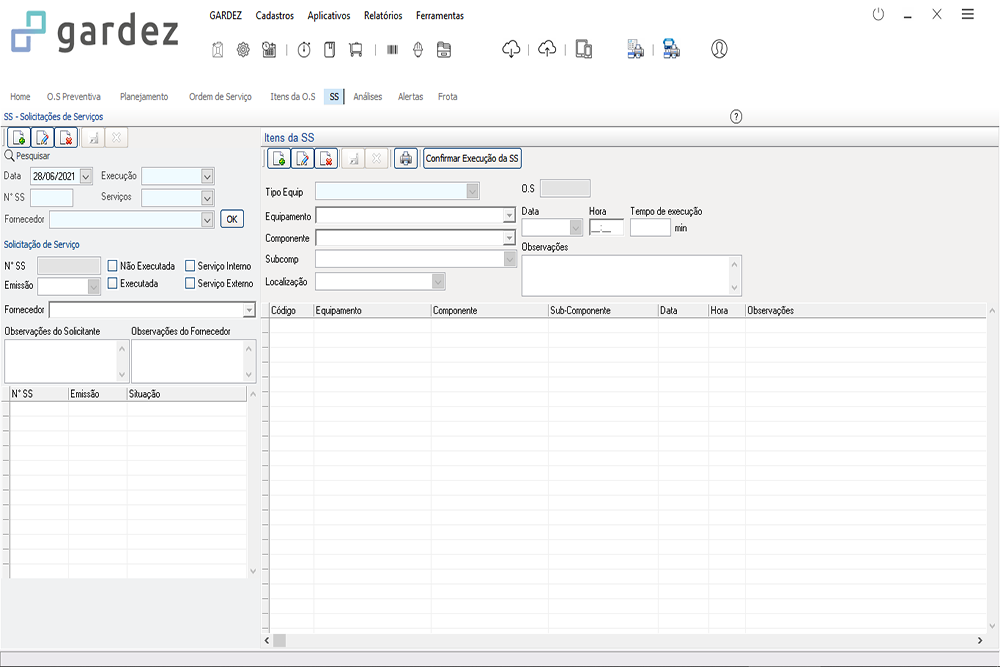This screenshot has height=667, width=1000.
Task: Enable the Serviço Externo checkbox
Action: pyautogui.click(x=190, y=283)
